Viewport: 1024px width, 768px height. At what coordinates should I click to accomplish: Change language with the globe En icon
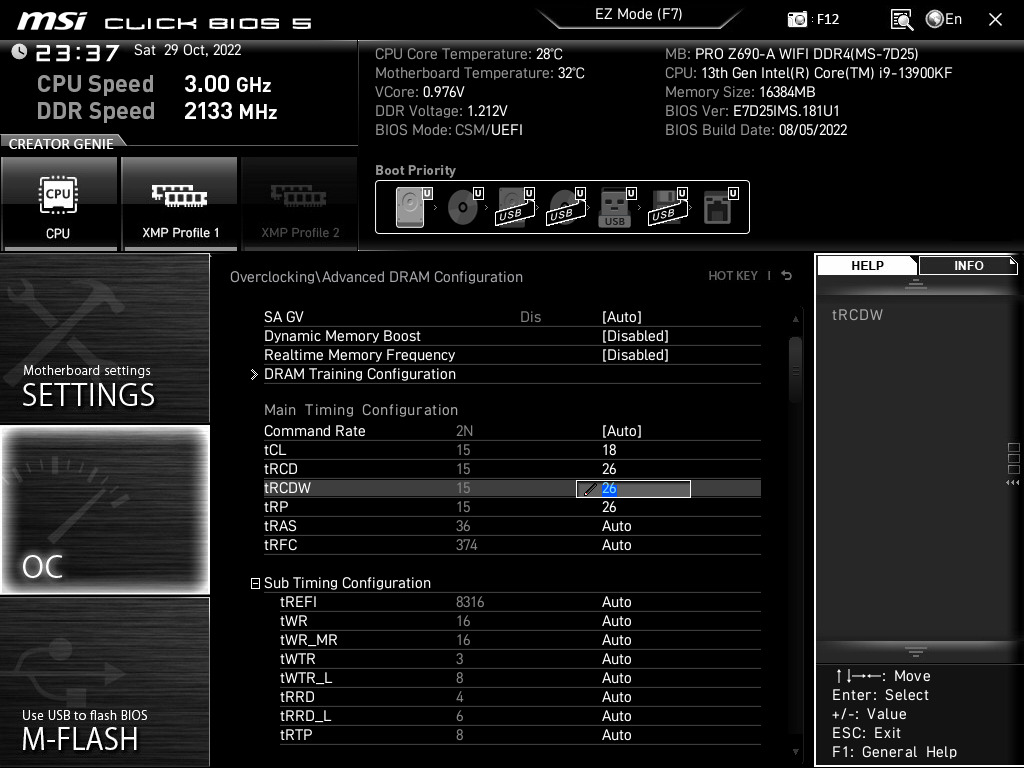click(944, 19)
